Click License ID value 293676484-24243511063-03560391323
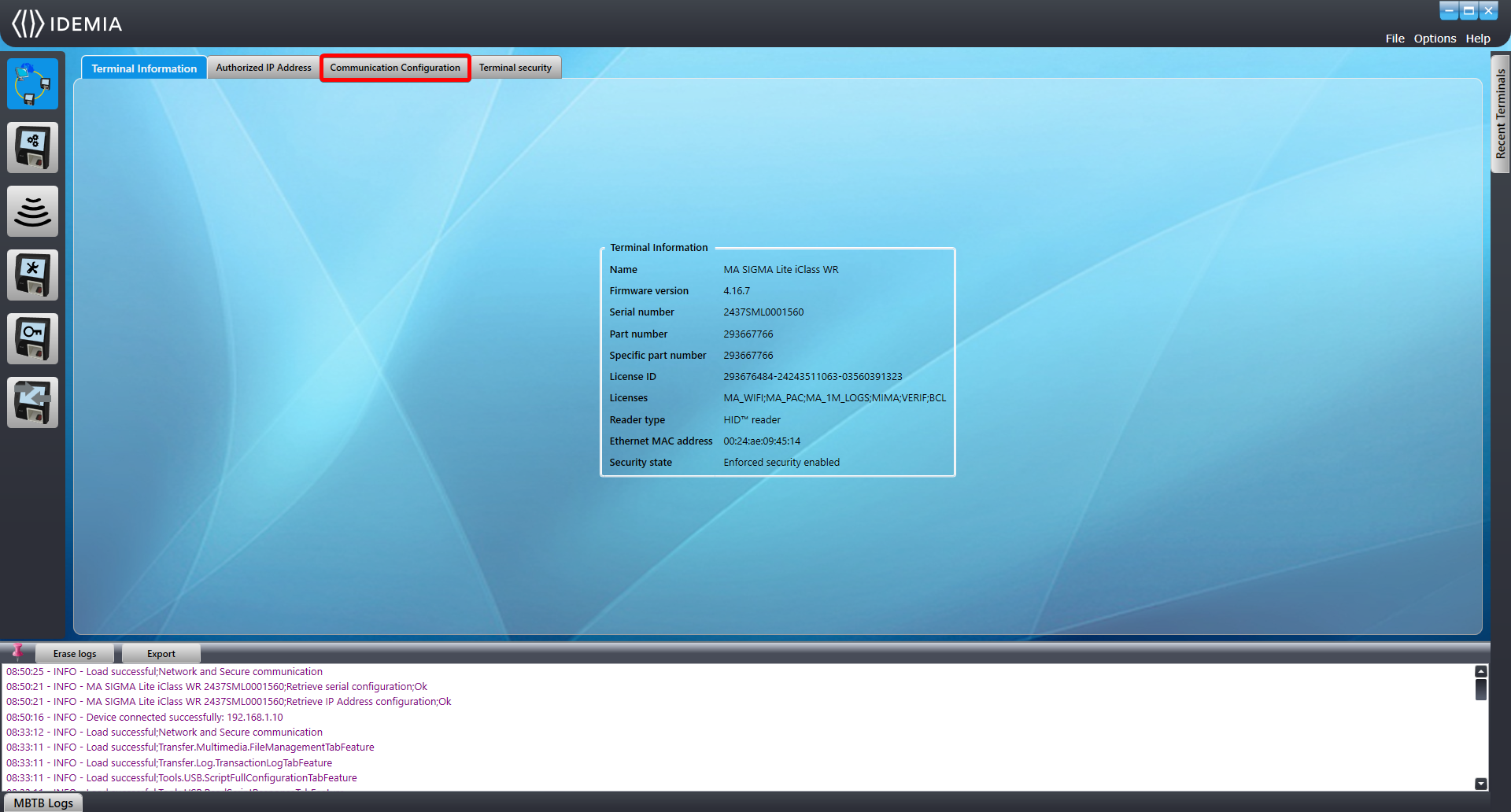1511x812 pixels. pos(813,377)
